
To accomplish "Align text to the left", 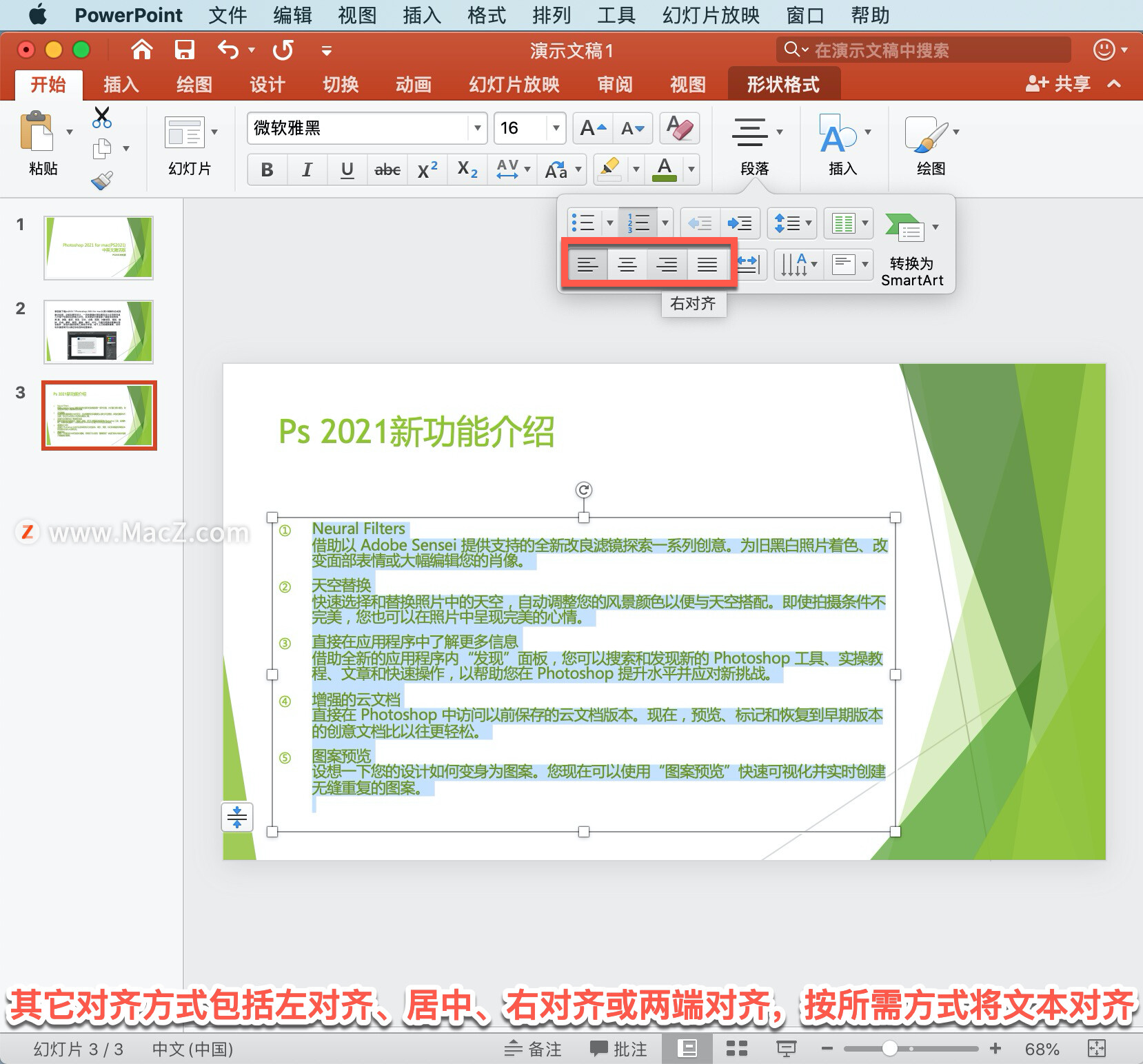I will tap(587, 264).
